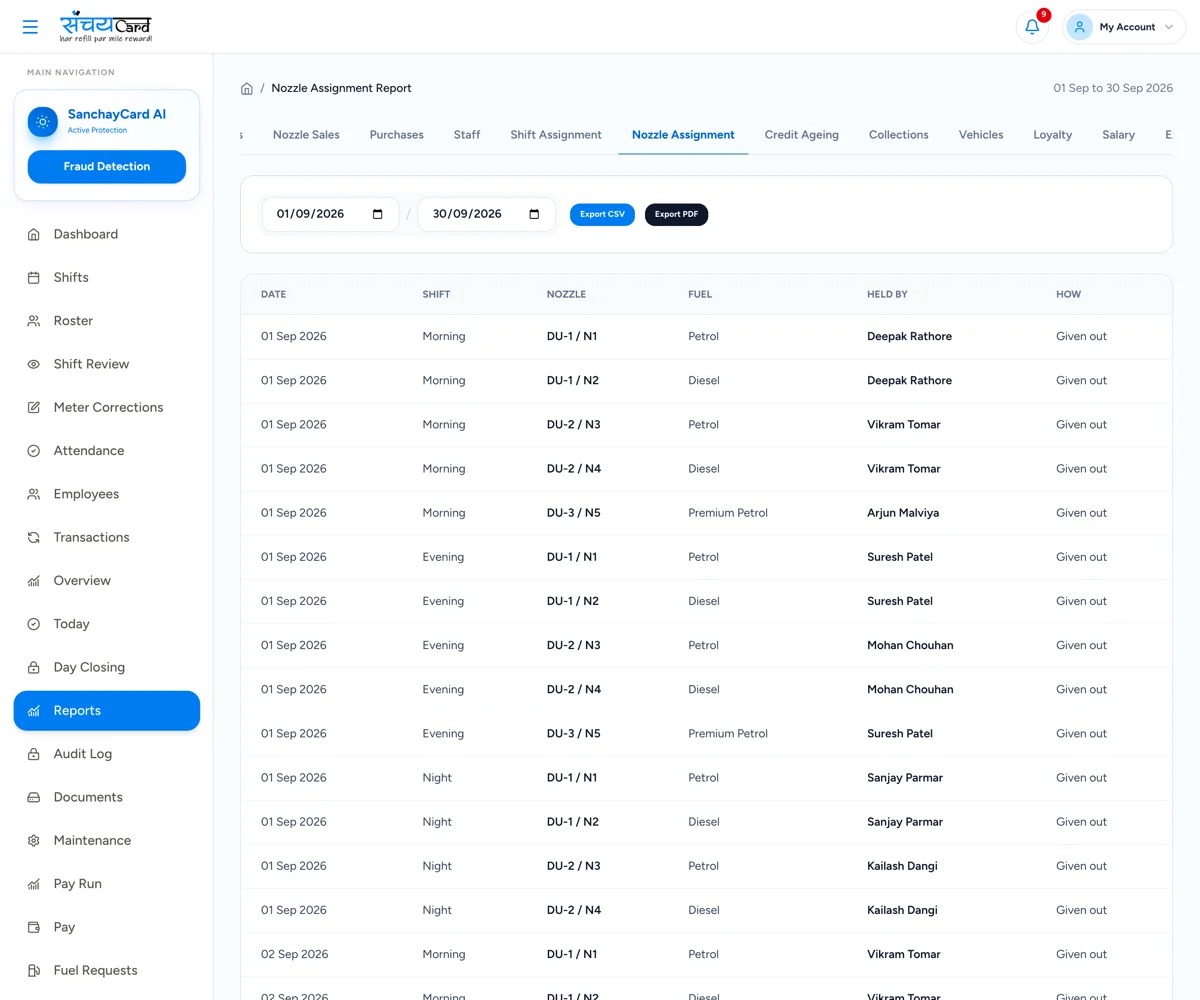Click the end date field 30/09/2026
This screenshot has width=1200, height=1000.
pos(487,214)
